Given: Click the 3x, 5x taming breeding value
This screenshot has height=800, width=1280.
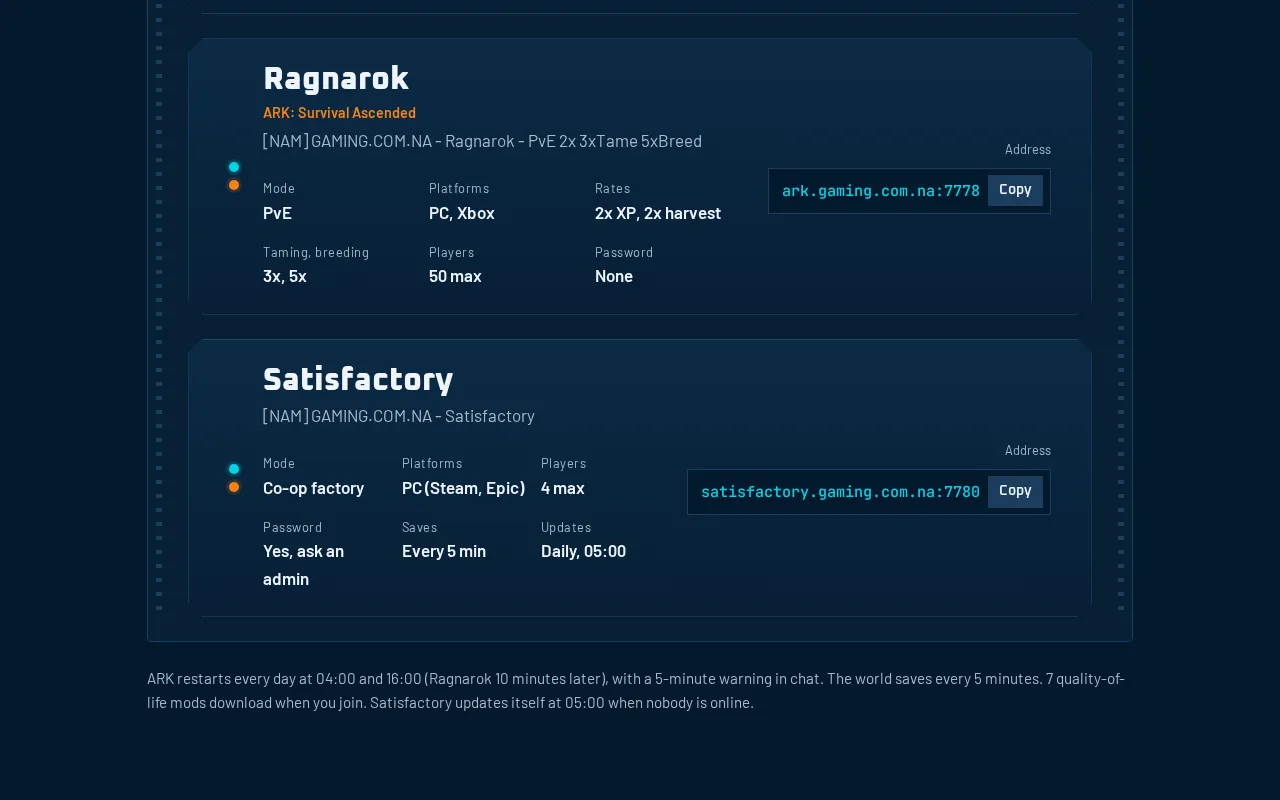Looking at the screenshot, I should [285, 276].
